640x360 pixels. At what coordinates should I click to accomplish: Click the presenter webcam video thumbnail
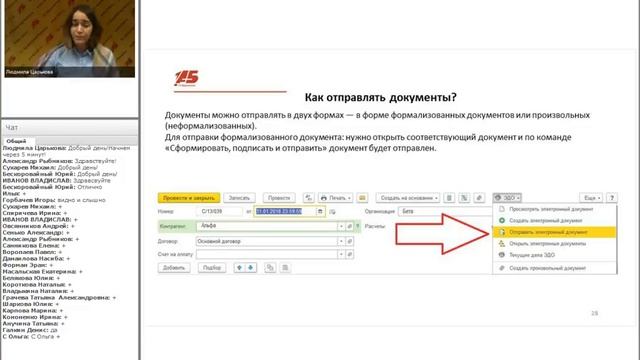[69, 39]
